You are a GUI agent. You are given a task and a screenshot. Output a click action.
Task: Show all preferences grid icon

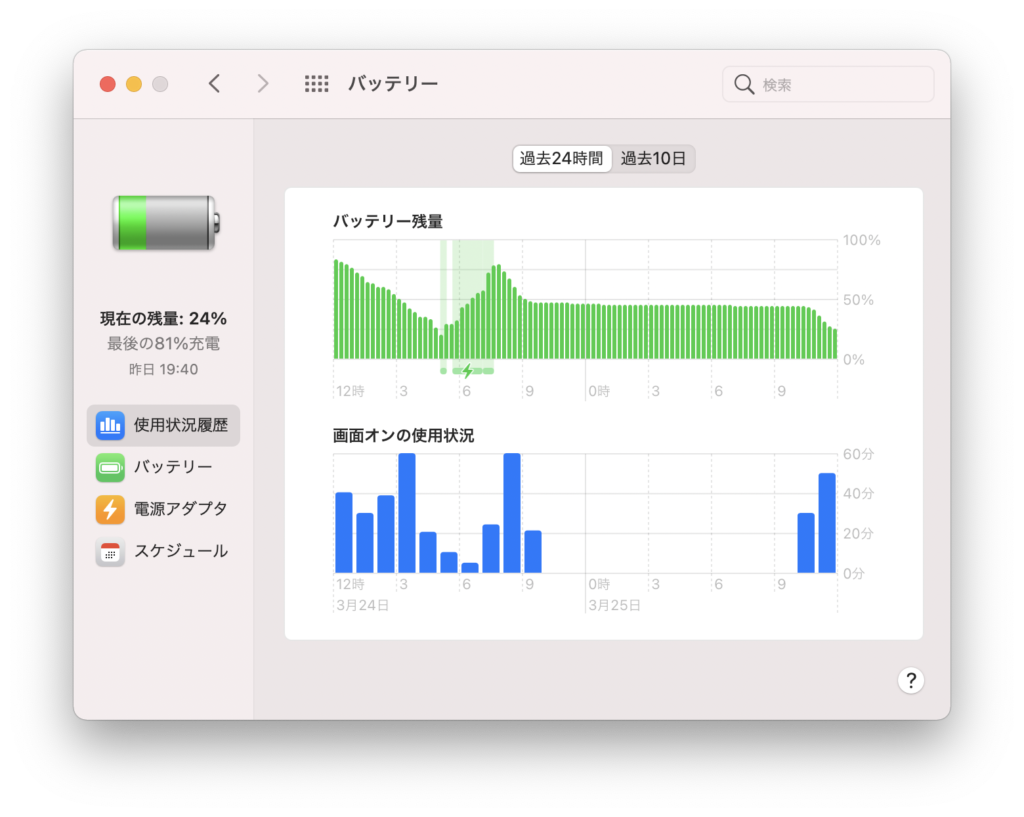pos(317,84)
